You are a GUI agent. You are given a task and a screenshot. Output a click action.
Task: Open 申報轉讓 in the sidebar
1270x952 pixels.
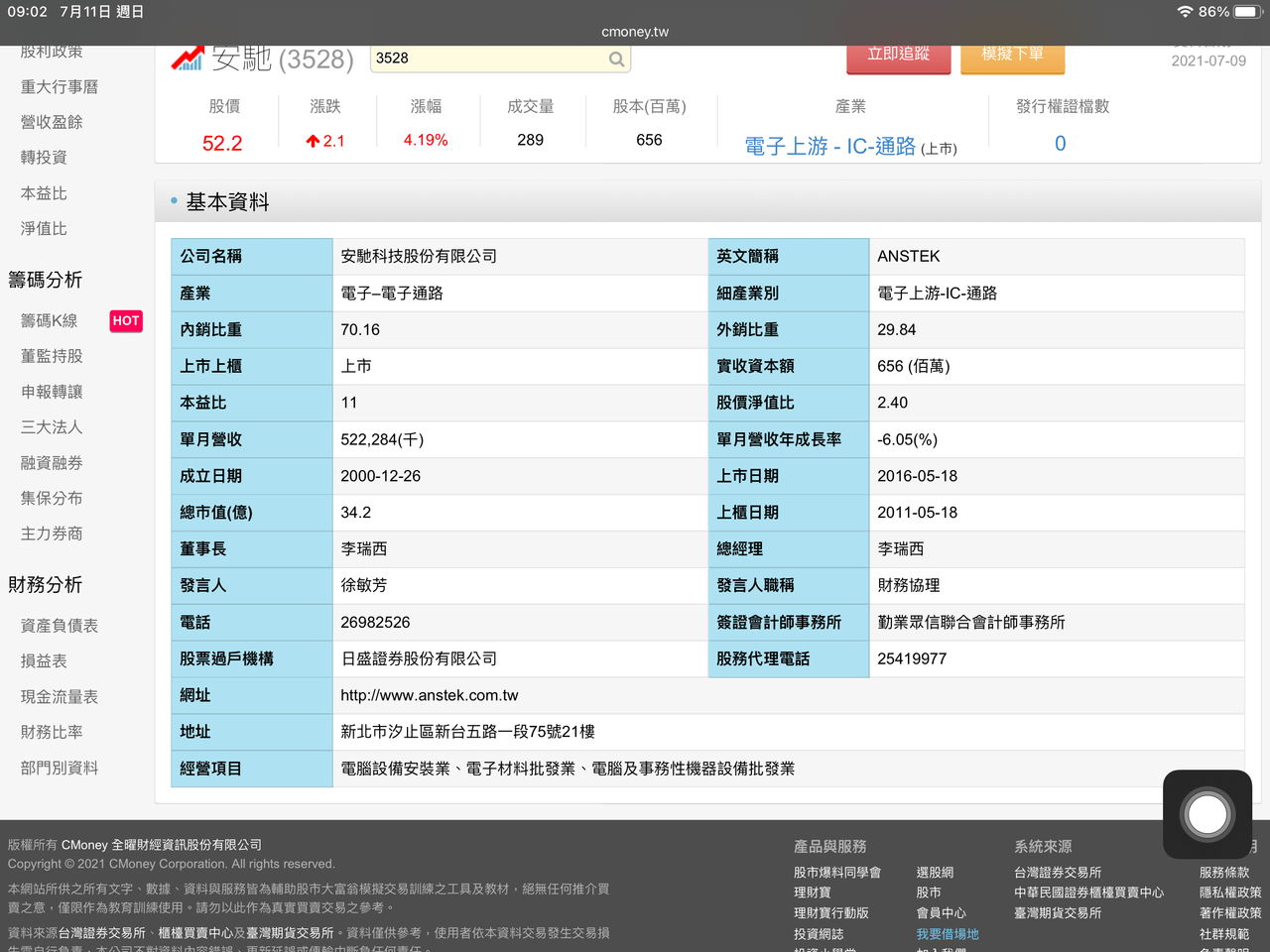click(x=52, y=392)
